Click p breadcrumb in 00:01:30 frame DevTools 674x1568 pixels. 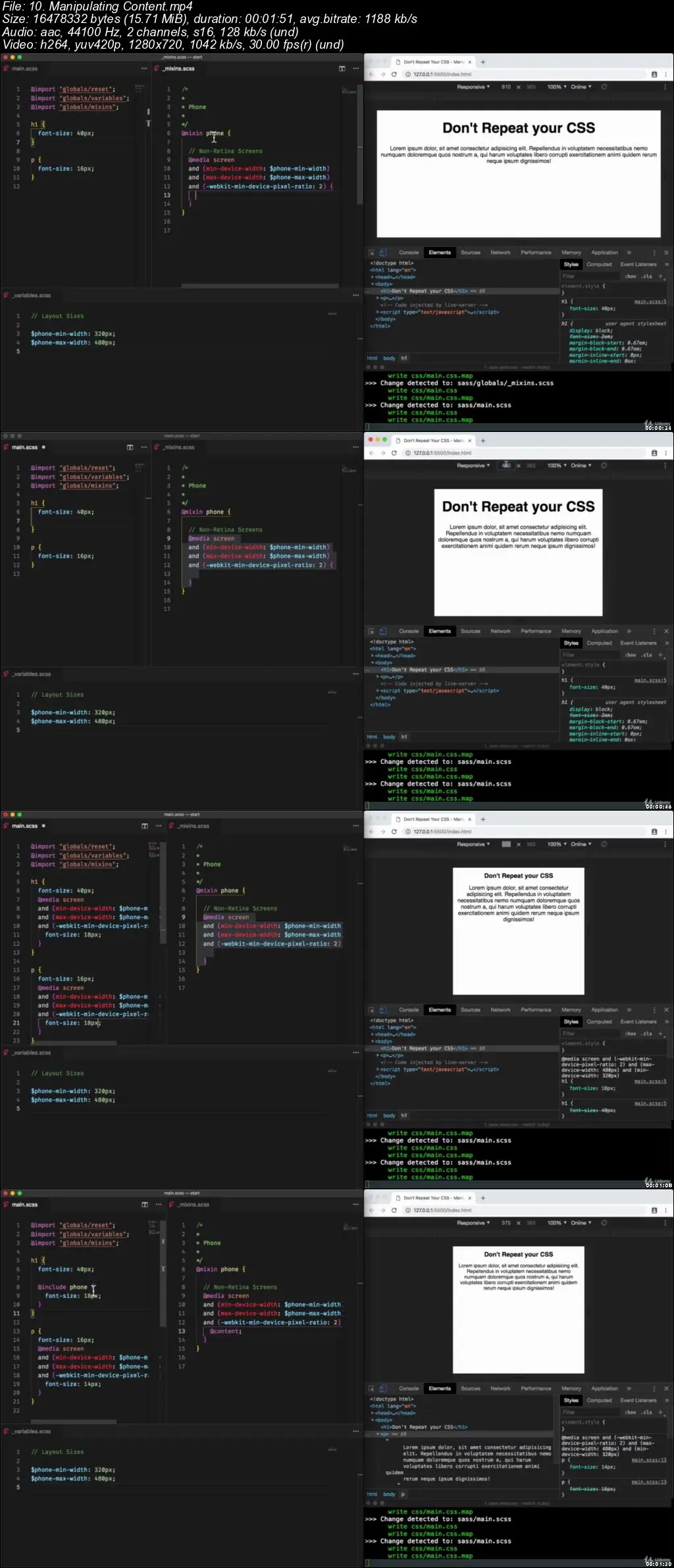403,1494
